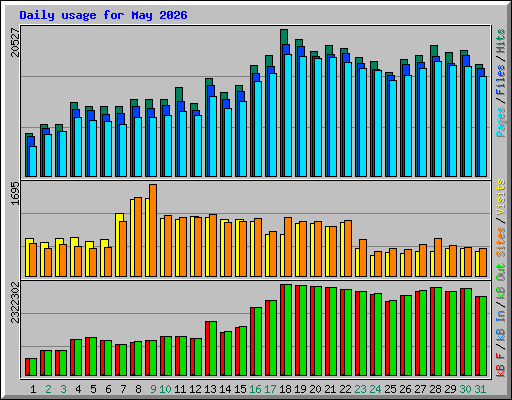
Task: Click day 14 on the x-axis
Action: [x=225, y=389]
